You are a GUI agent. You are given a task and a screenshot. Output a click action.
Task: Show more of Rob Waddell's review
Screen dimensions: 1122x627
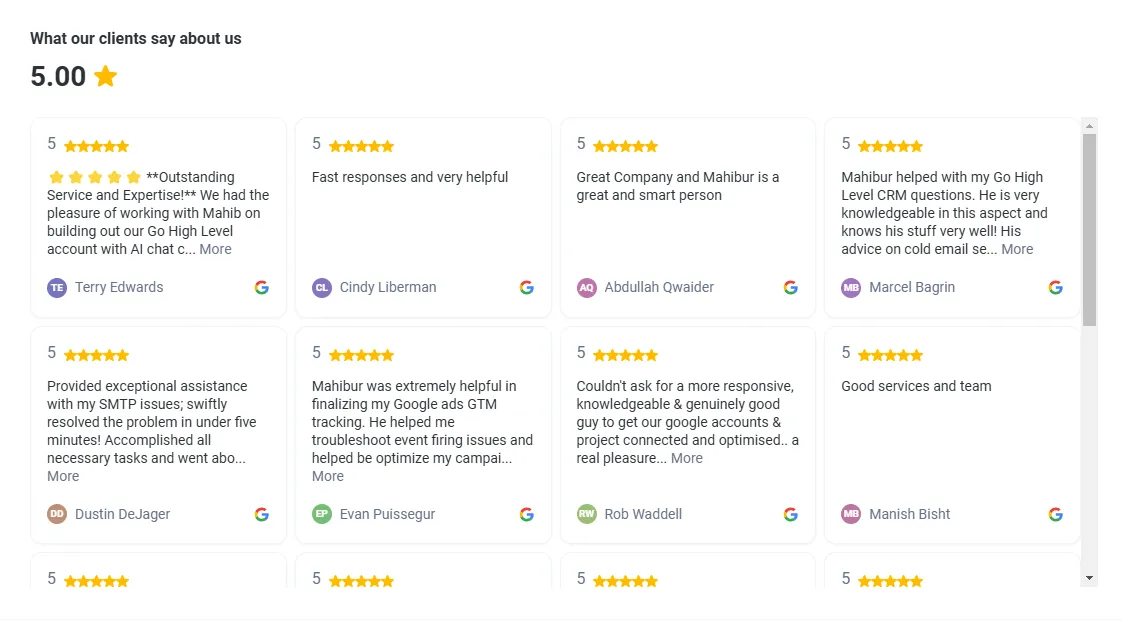(686, 458)
